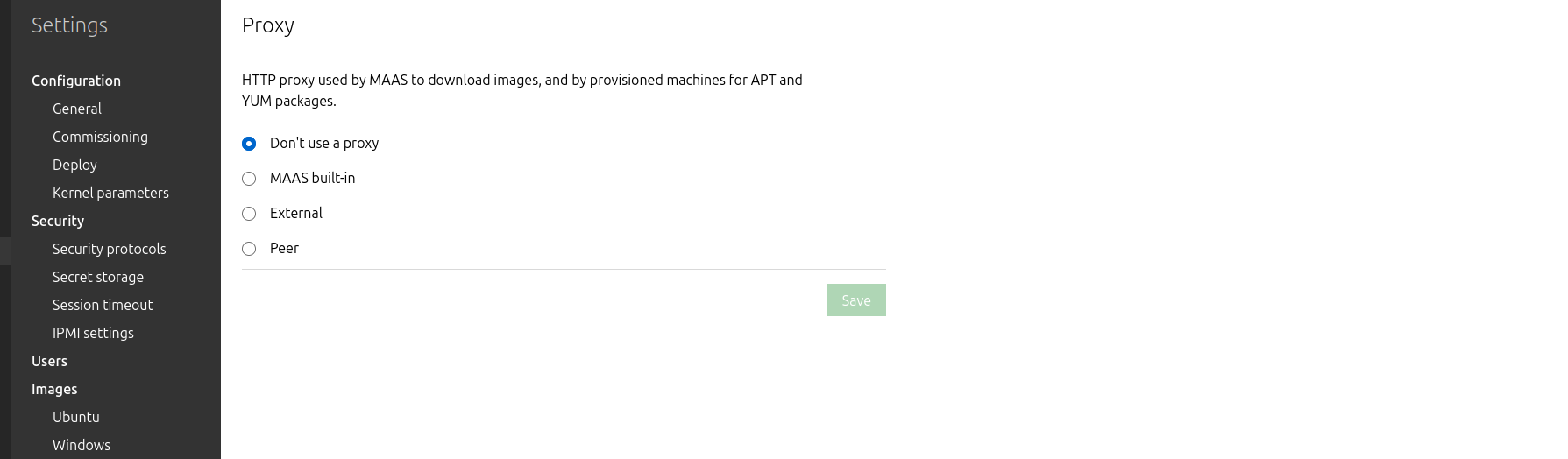The height and width of the screenshot is (459, 1568).
Task: Go to Commissioning settings
Action: pos(100,137)
